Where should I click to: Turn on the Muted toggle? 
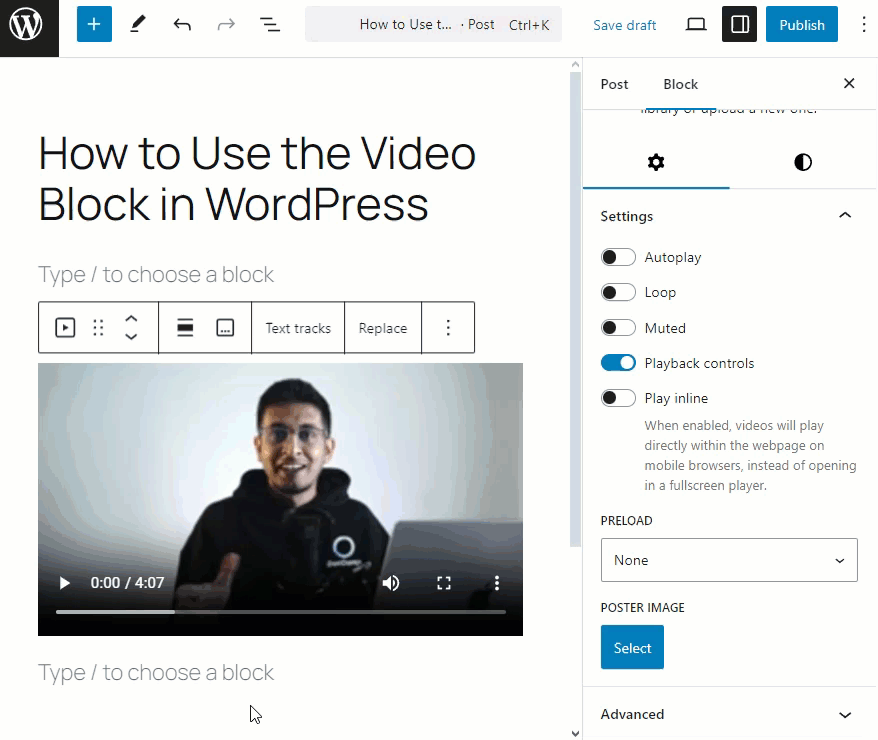[618, 328]
